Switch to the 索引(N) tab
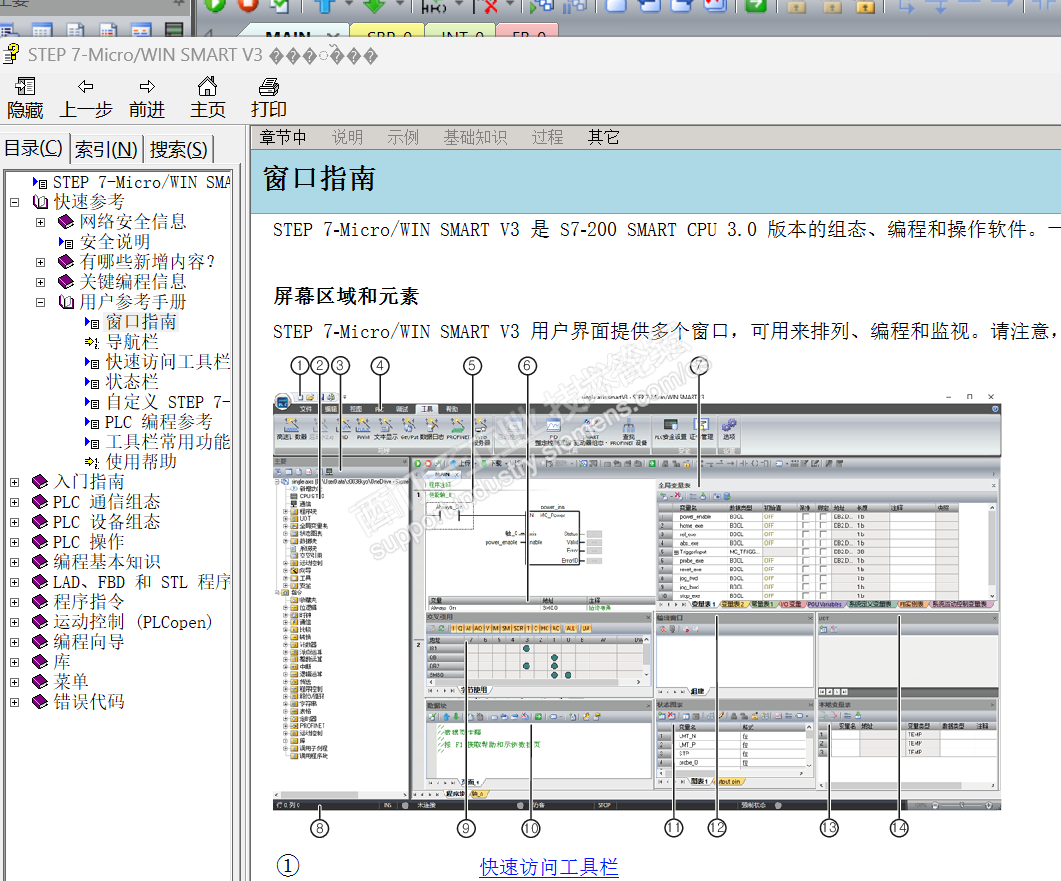Image resolution: width=1061 pixels, height=881 pixels. pyautogui.click(x=106, y=150)
